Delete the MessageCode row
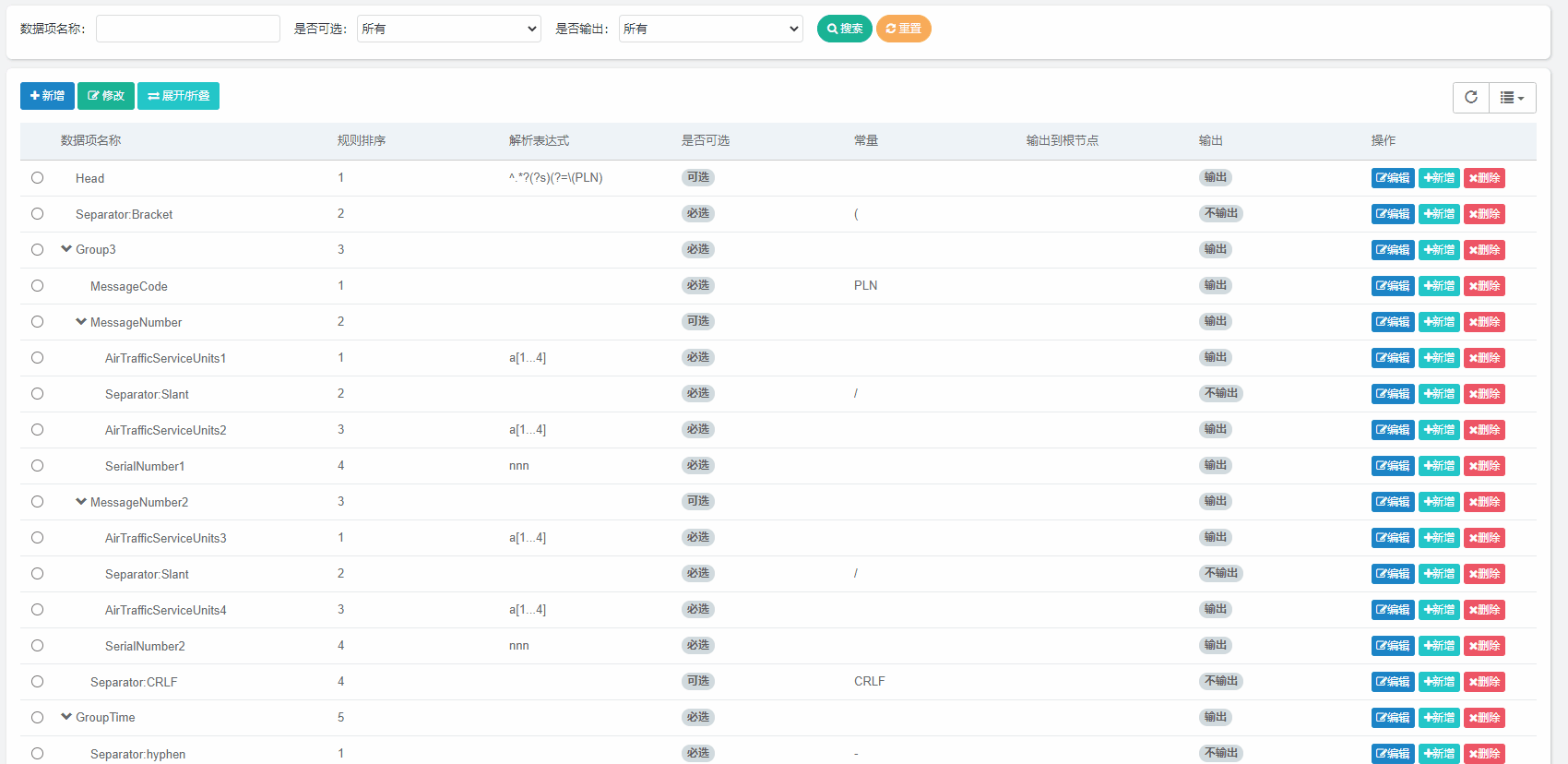The image size is (1568, 764). (x=1484, y=286)
